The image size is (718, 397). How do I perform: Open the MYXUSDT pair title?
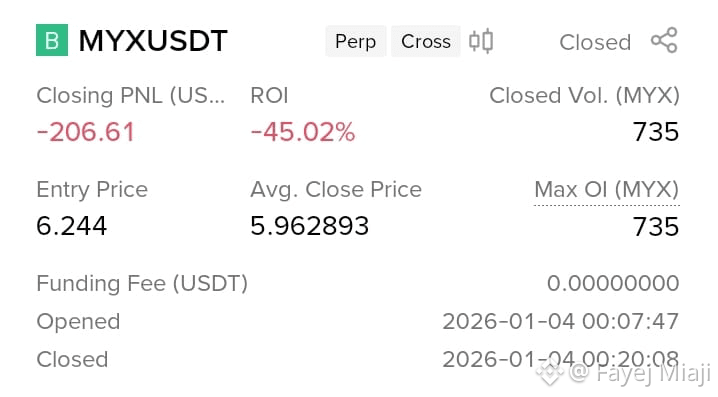(x=153, y=41)
